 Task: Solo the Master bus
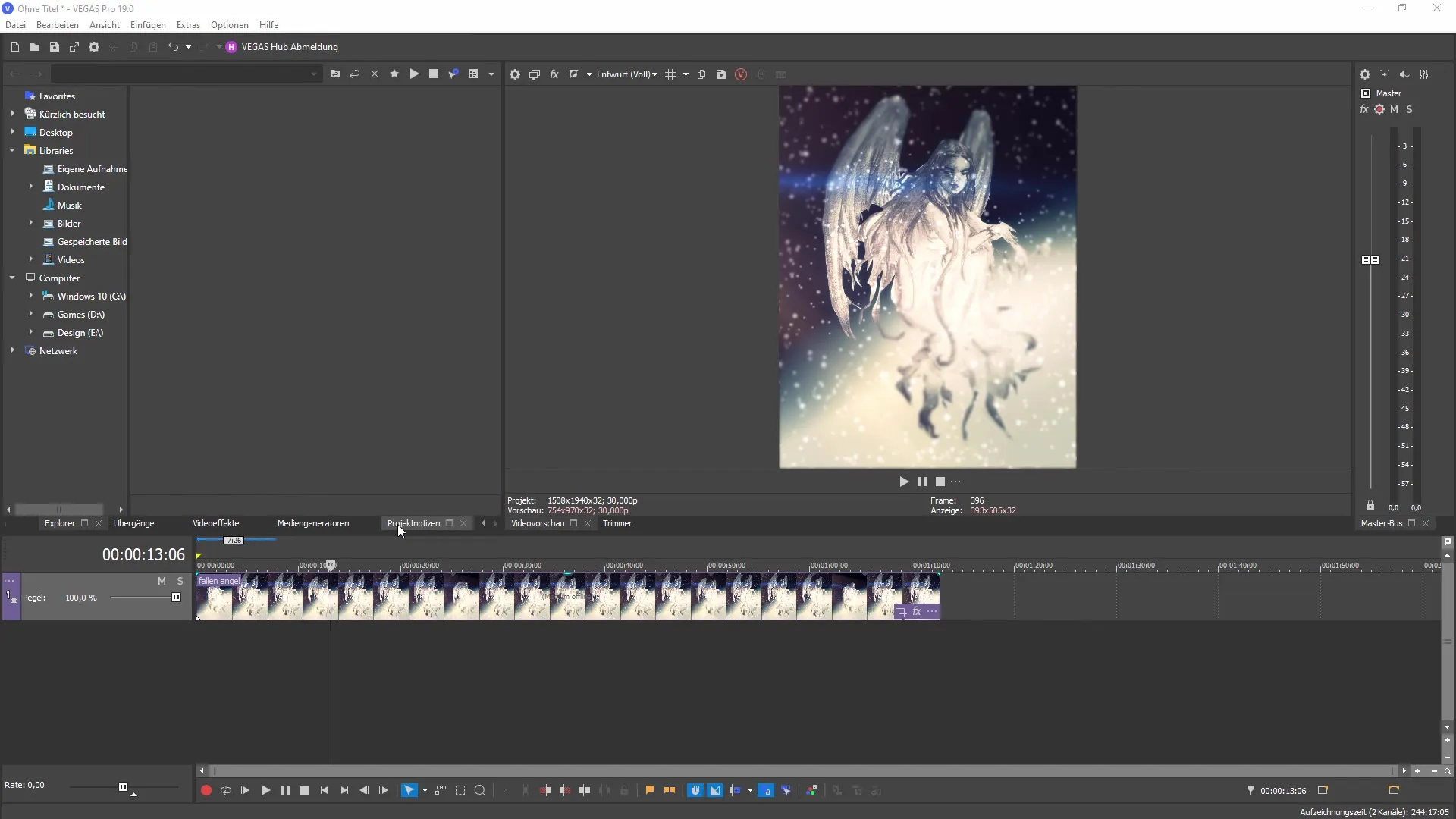[1410, 110]
